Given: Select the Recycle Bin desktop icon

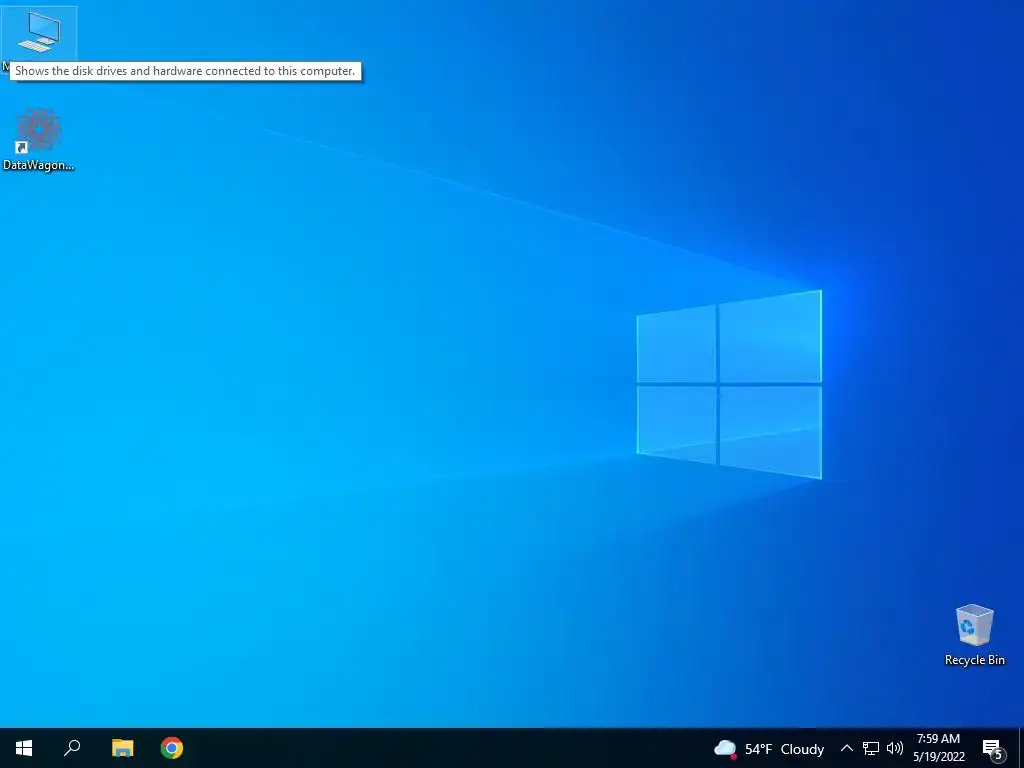Looking at the screenshot, I should click(974, 635).
